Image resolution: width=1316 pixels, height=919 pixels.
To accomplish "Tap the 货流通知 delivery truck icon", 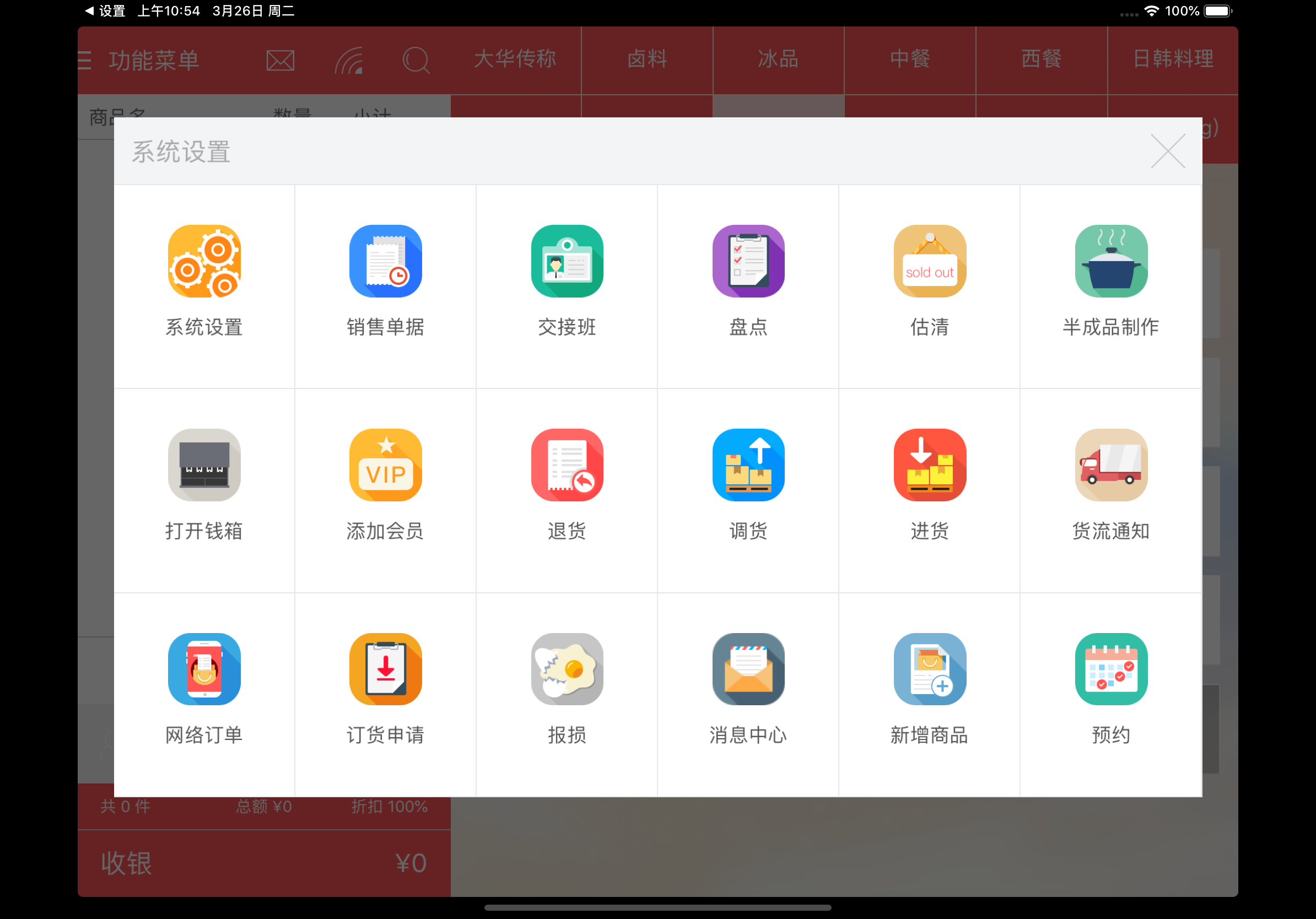I will 1111,465.
